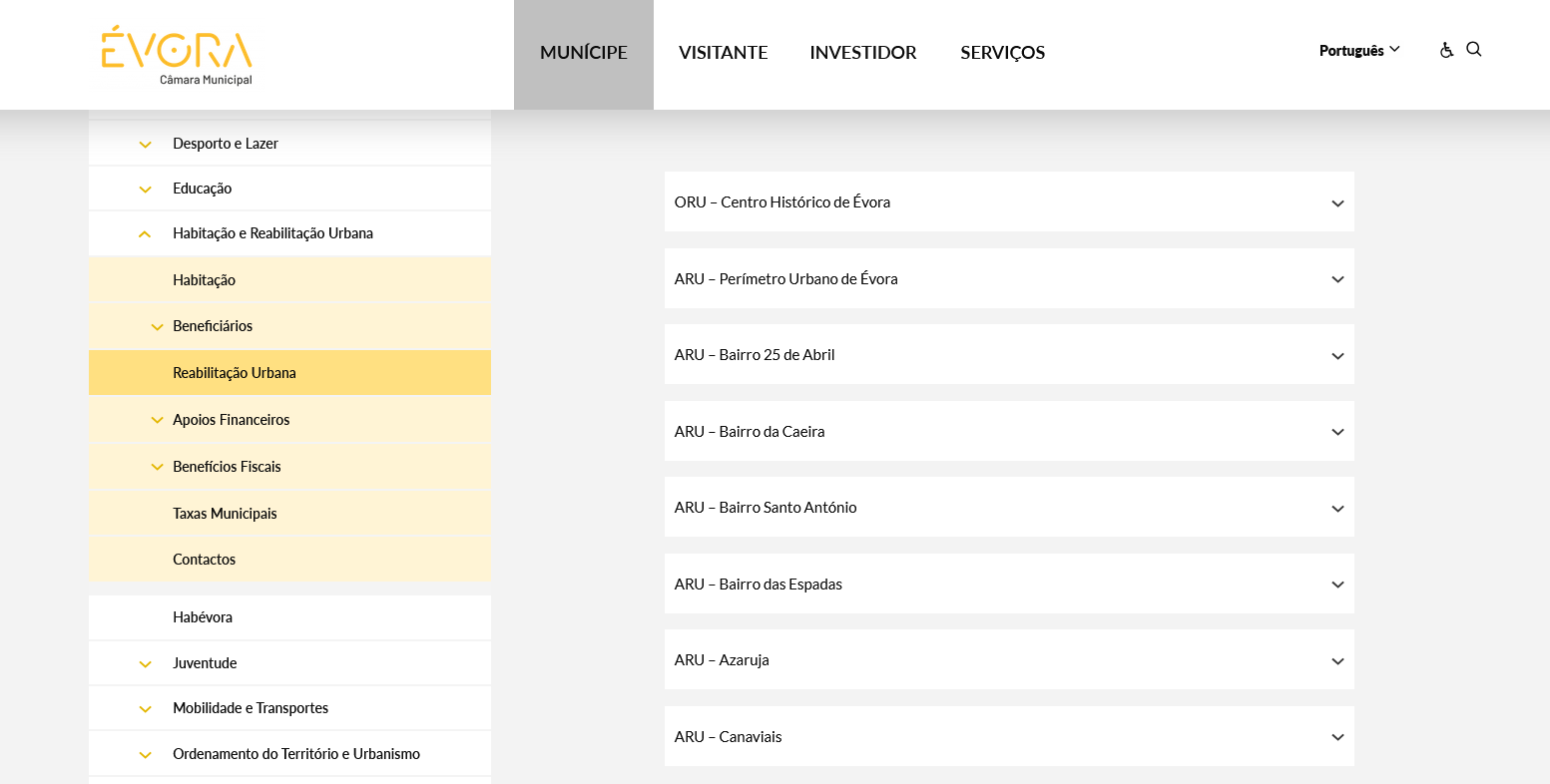Viewport: 1550px width, 784px height.
Task: Expand ARU – Bairro Santo António
Action: click(x=1009, y=507)
